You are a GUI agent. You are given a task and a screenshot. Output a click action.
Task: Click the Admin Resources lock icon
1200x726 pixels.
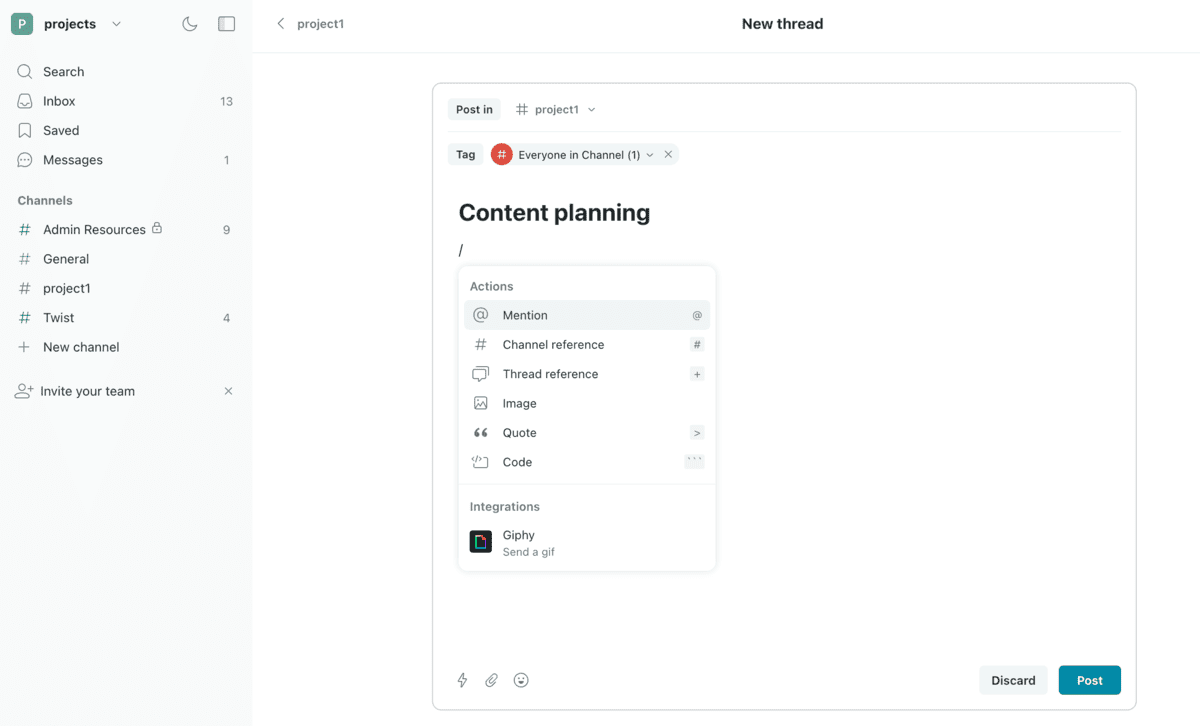(x=157, y=228)
